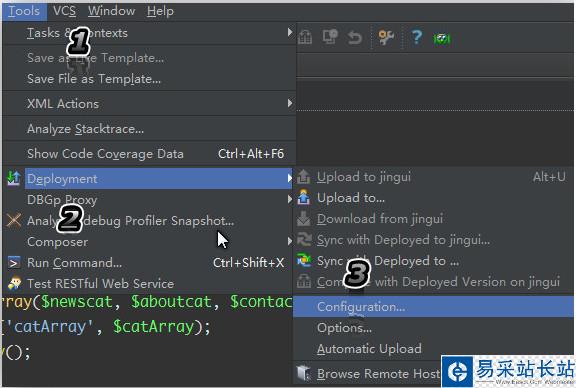Select Save File as Template
Image resolution: width=576 pixels, height=388 pixels.
[94, 79]
